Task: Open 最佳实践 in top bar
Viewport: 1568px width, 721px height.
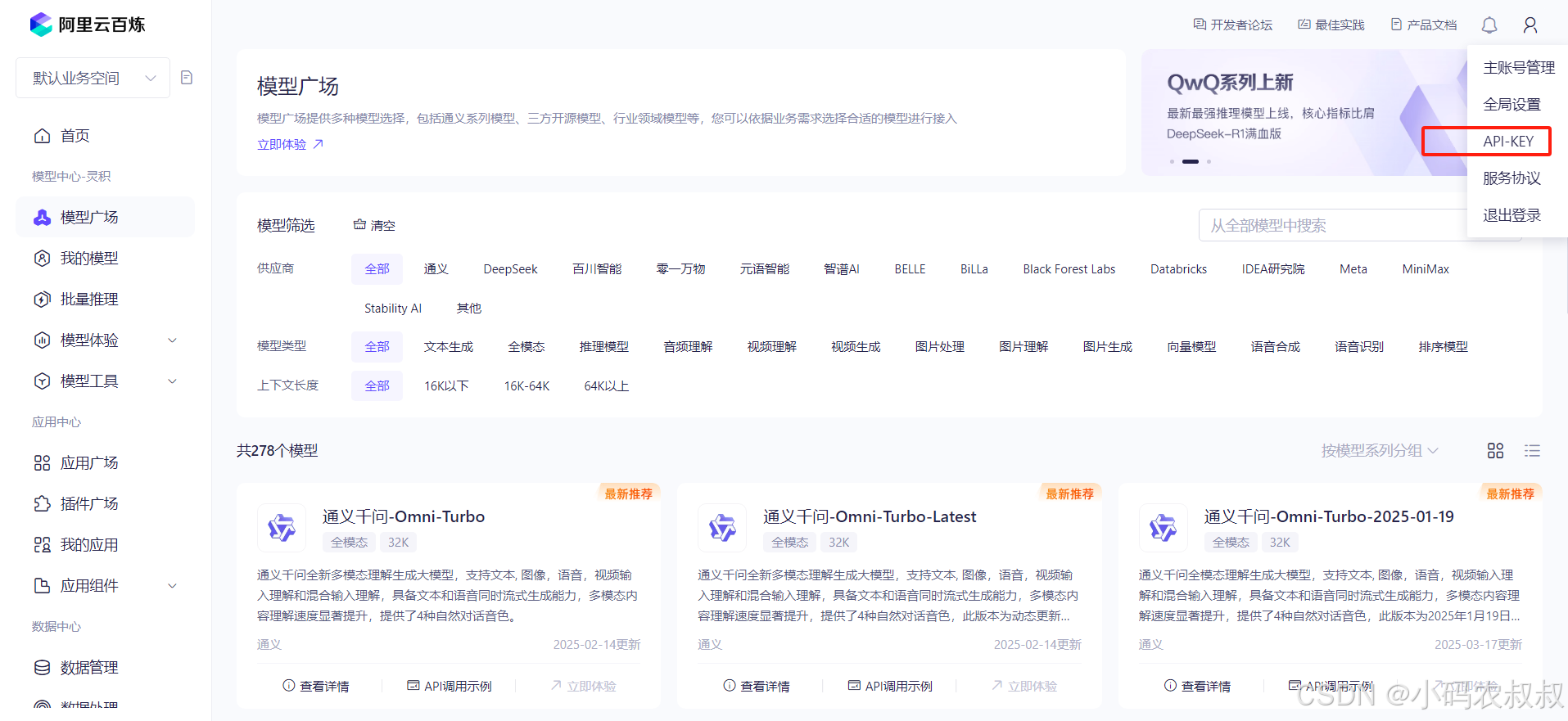Action: coord(1331,25)
